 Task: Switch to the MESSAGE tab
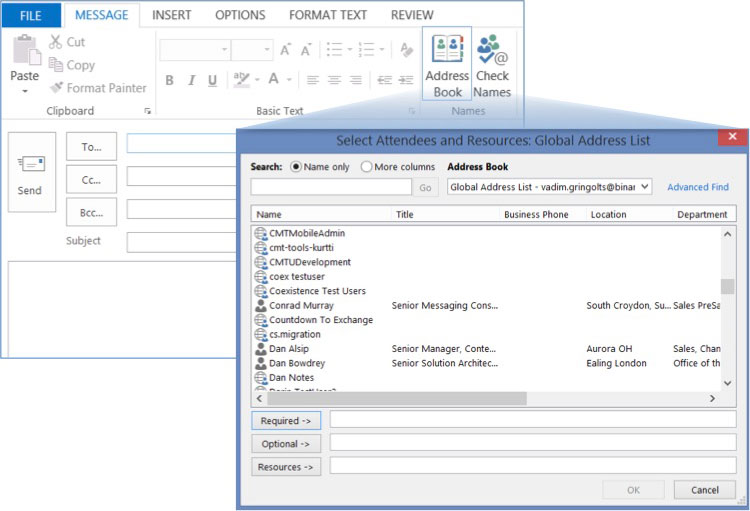click(101, 15)
